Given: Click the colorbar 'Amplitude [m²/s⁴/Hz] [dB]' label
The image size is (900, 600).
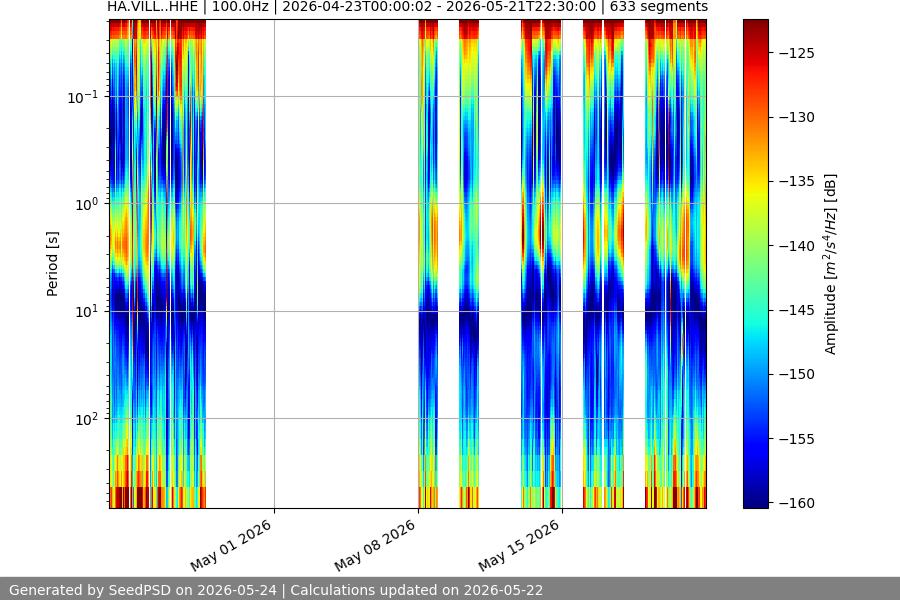Looking at the screenshot, I should [831, 264].
